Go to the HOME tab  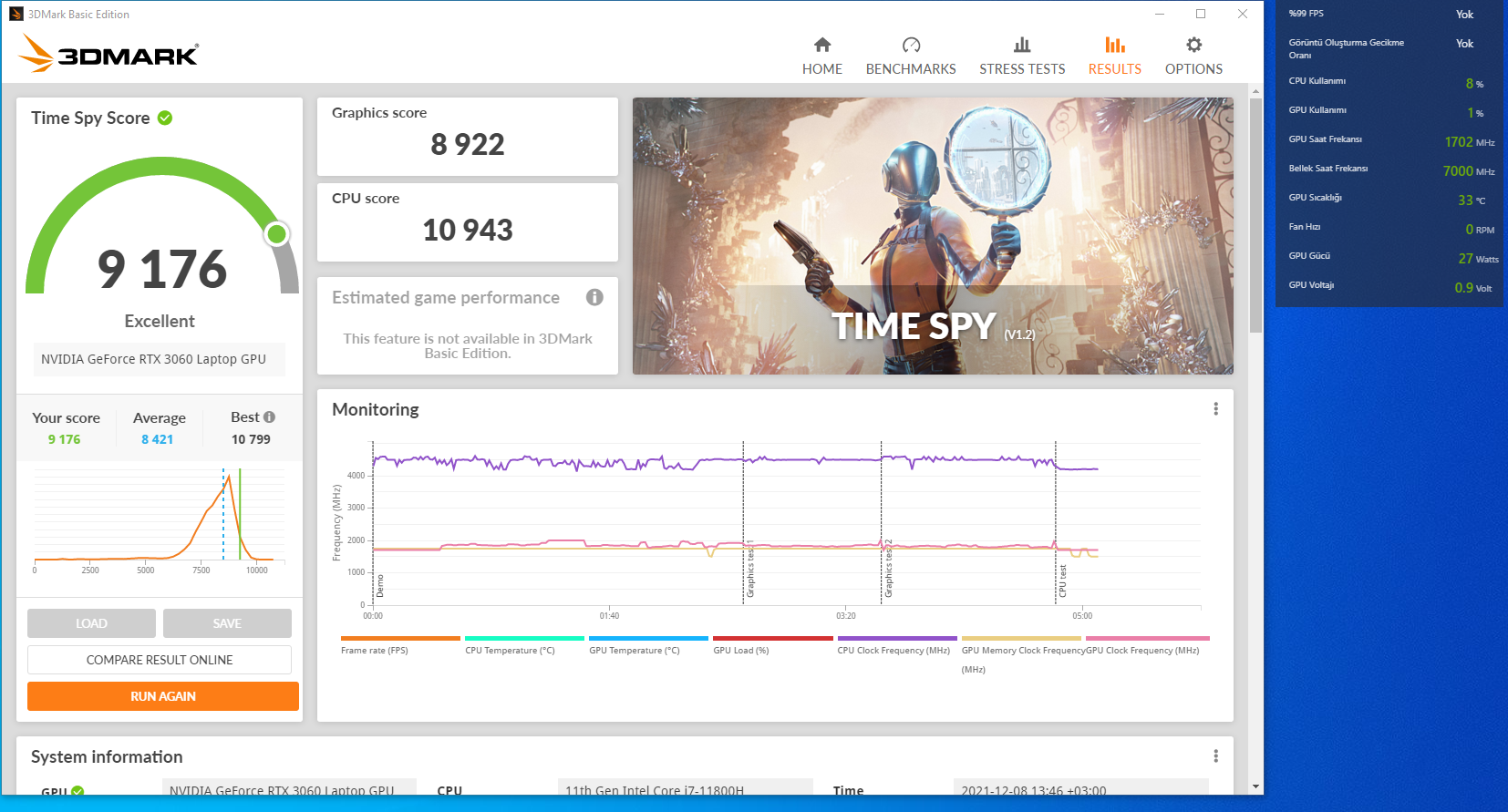822,69
